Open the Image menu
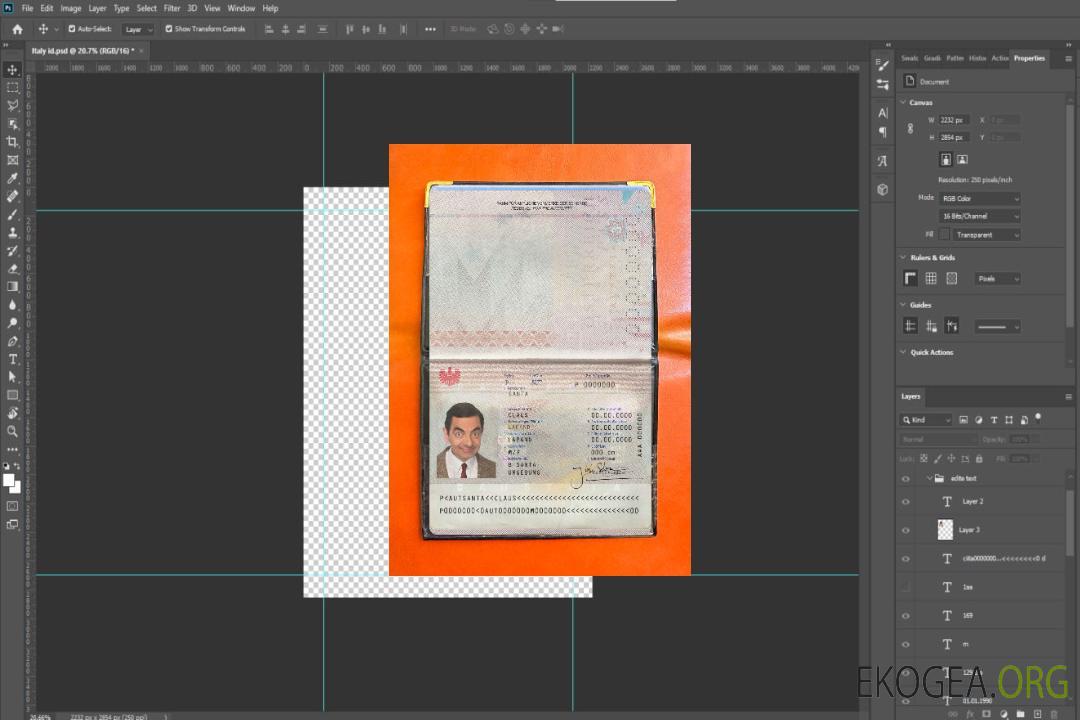 coord(71,8)
